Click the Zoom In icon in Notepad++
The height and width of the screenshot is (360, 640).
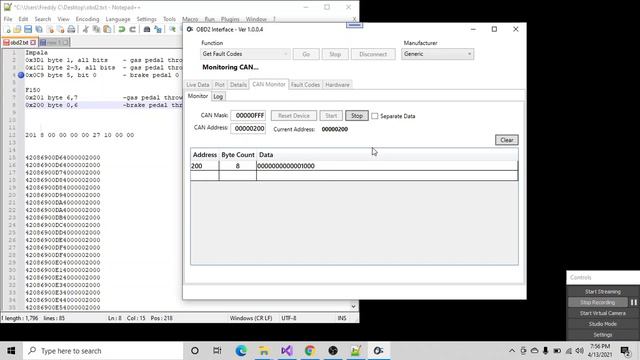point(172,29)
